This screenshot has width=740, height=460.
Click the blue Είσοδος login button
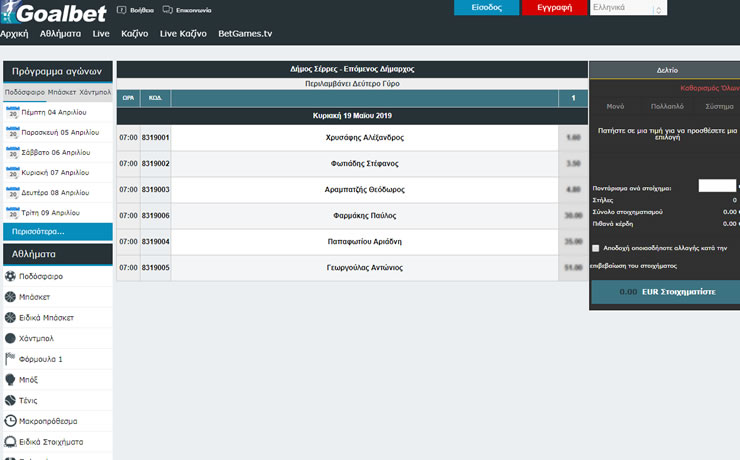486,8
